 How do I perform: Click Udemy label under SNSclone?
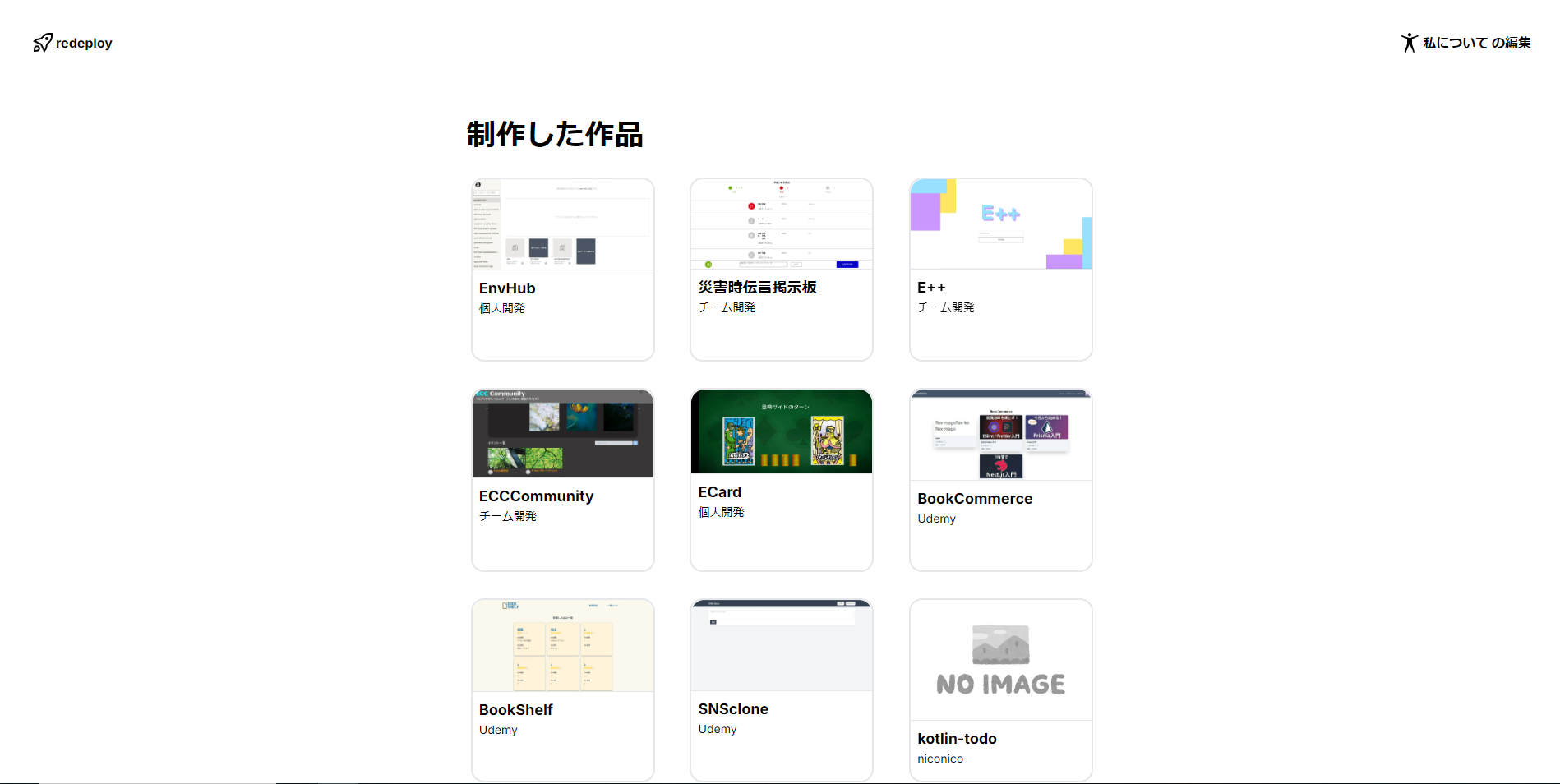coord(718,729)
